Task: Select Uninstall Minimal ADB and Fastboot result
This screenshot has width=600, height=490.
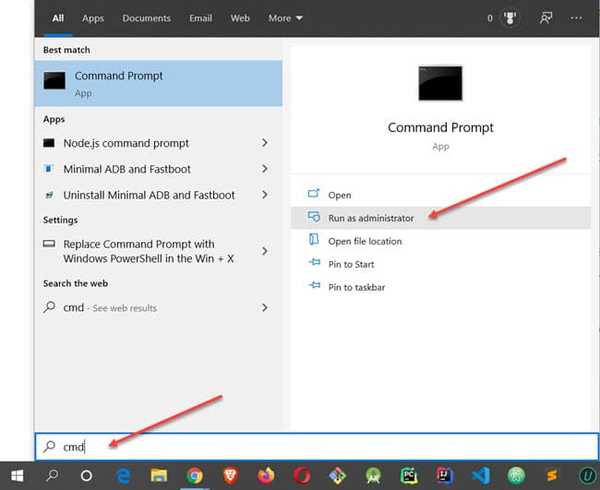Action: [x=149, y=195]
